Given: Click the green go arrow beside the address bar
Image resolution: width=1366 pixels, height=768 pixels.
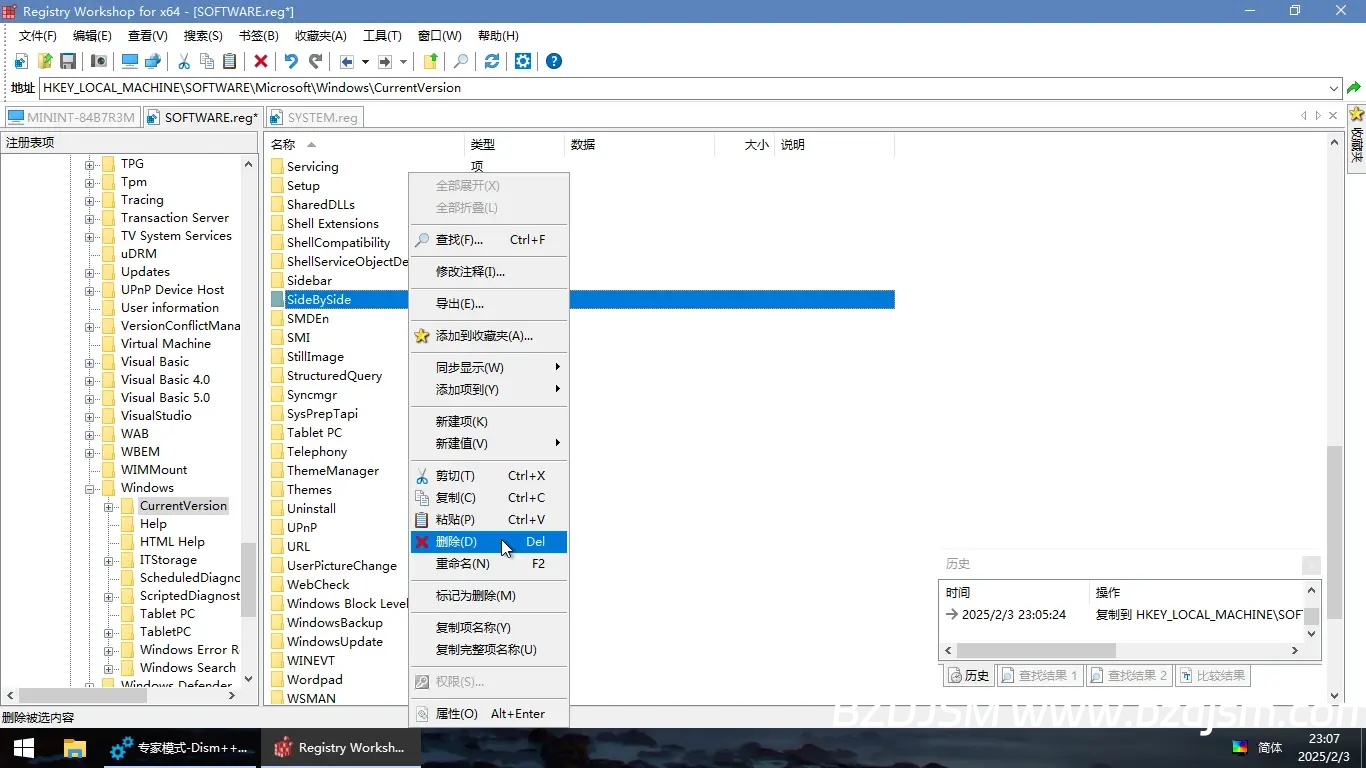Looking at the screenshot, I should coord(1354,88).
